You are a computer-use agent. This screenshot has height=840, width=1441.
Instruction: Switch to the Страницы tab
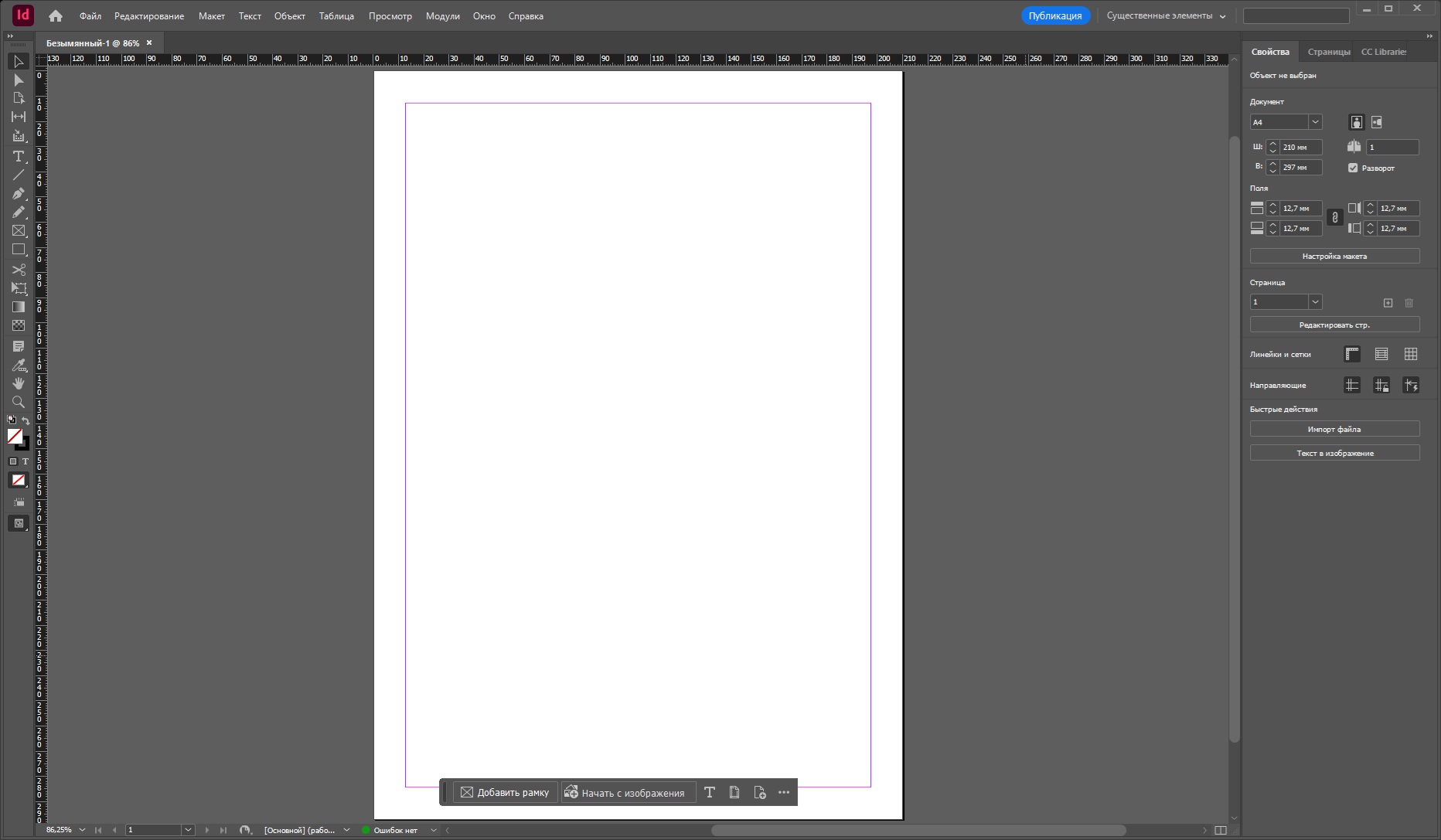[x=1329, y=52]
